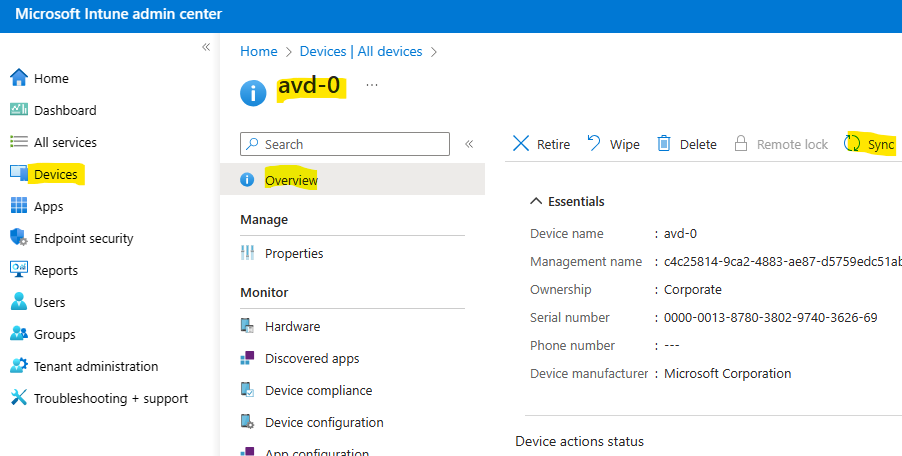The height and width of the screenshot is (456, 902).
Task: Click the Home house icon in sidebar
Action: 19,78
